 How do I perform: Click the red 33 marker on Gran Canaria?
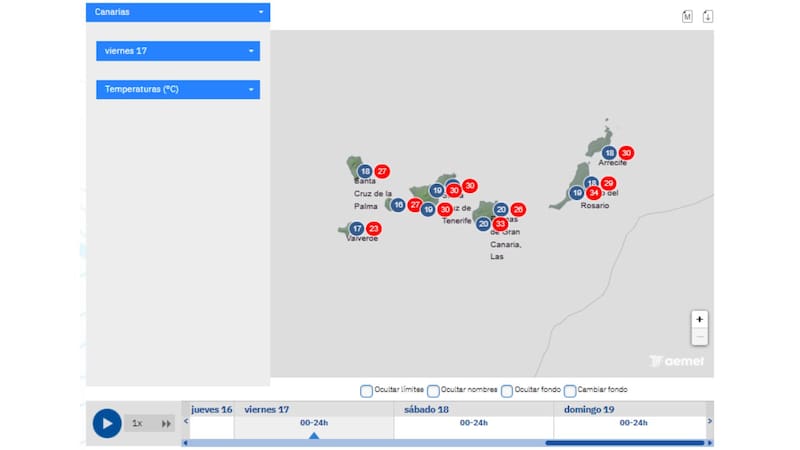500,224
